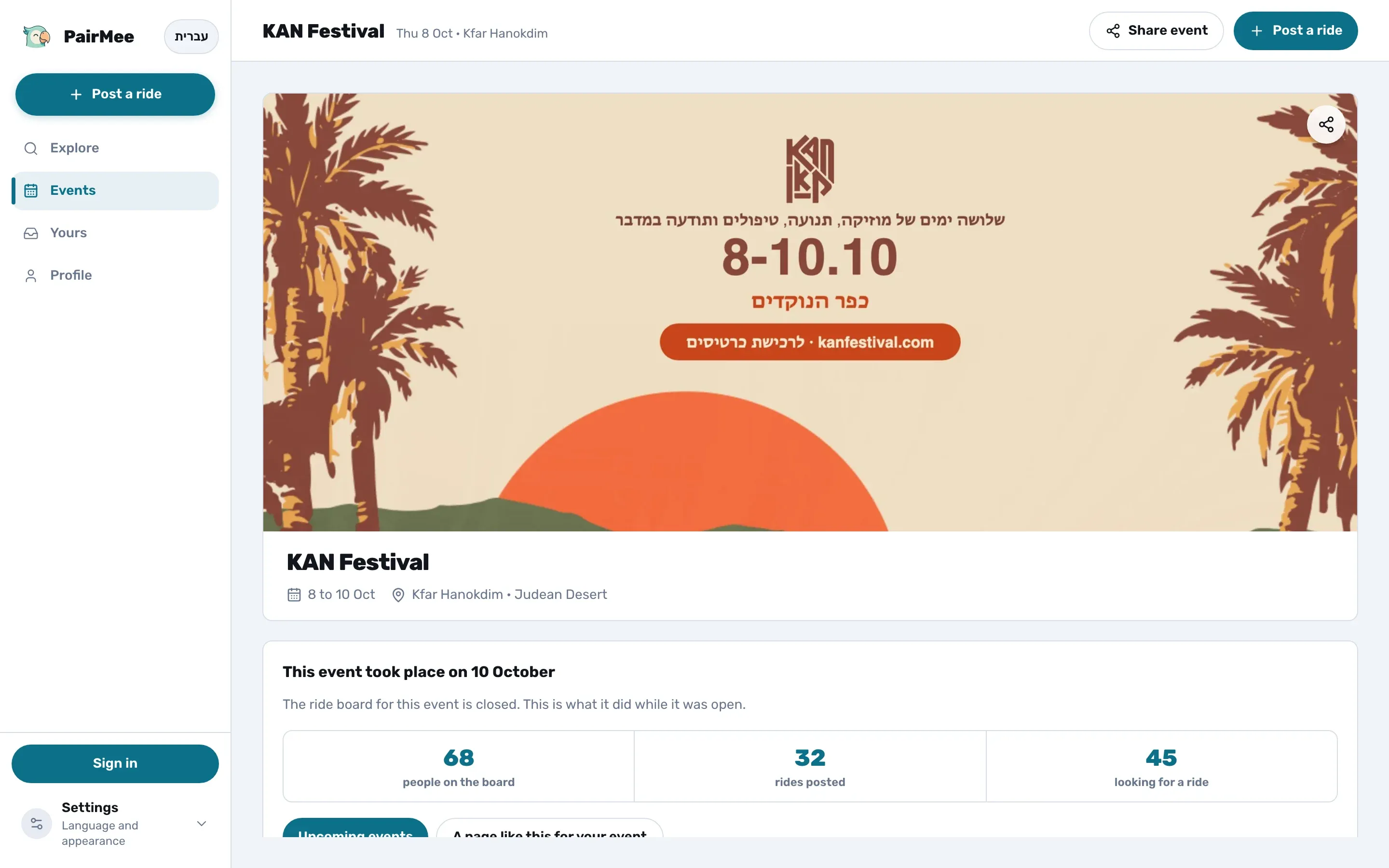Click the PairMee parrot logo icon
Viewport: 1389px width, 868px height.
[x=37, y=37]
